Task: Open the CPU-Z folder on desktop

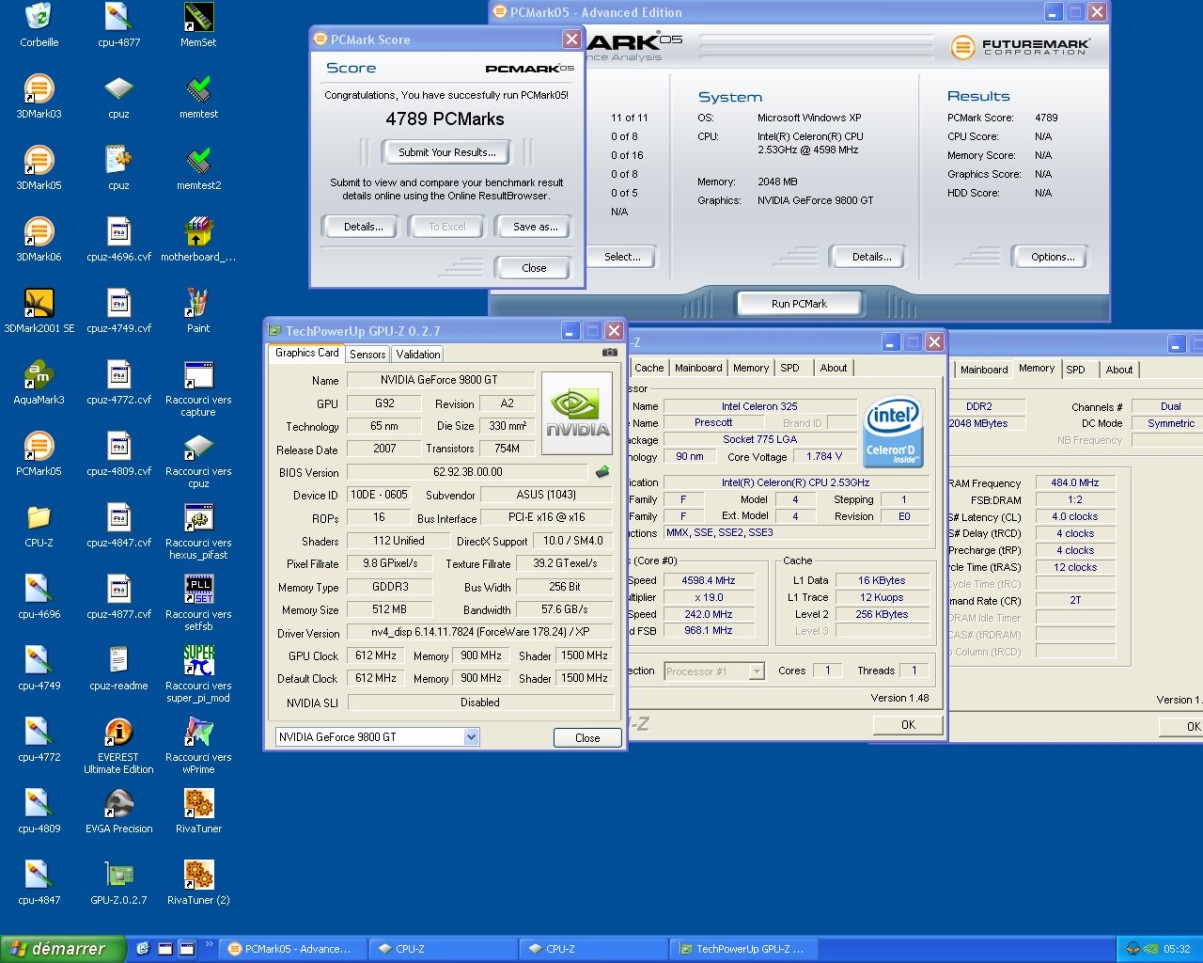Action: click(x=38, y=518)
